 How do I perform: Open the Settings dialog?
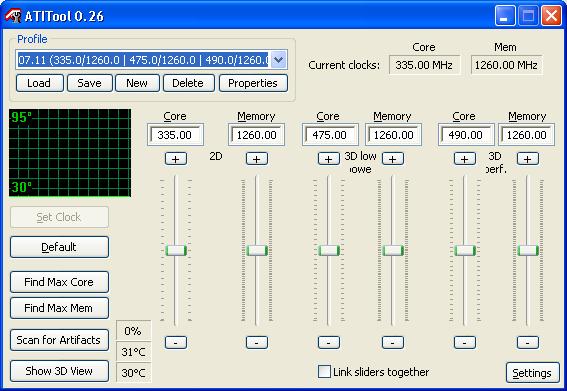coord(532,373)
